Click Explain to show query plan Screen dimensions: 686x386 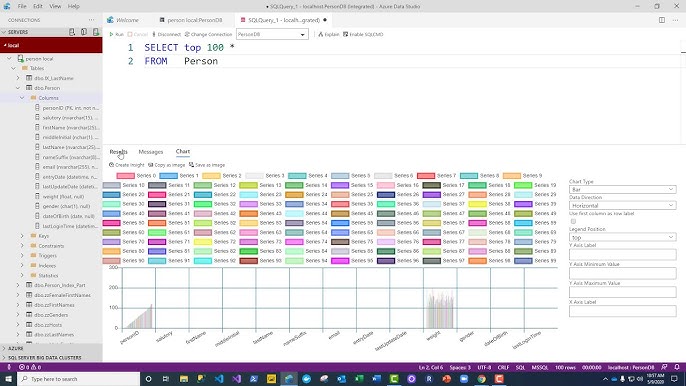[329, 34]
